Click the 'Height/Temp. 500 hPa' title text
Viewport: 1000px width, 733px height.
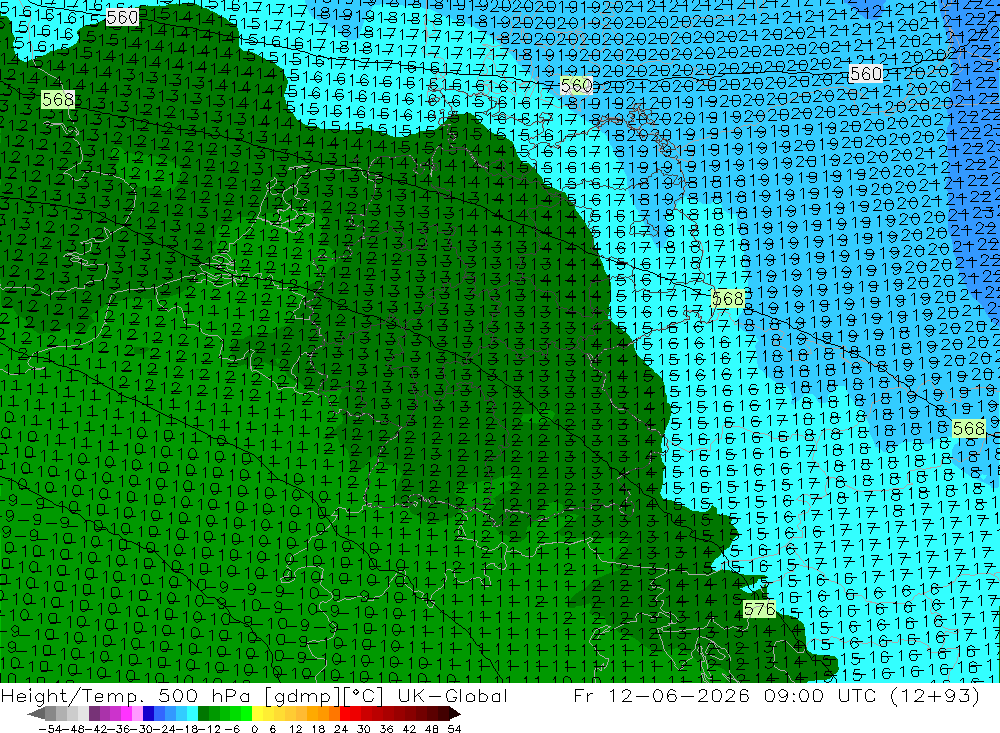(125, 696)
